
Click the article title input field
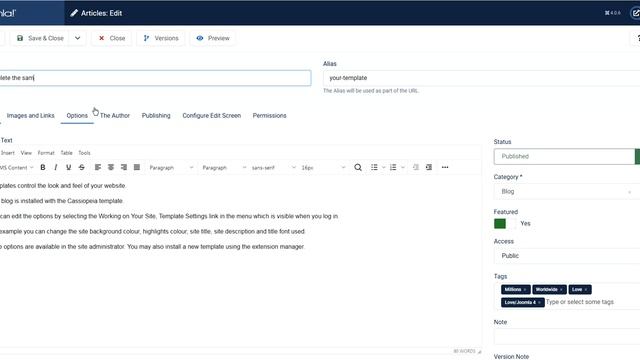(x=155, y=78)
